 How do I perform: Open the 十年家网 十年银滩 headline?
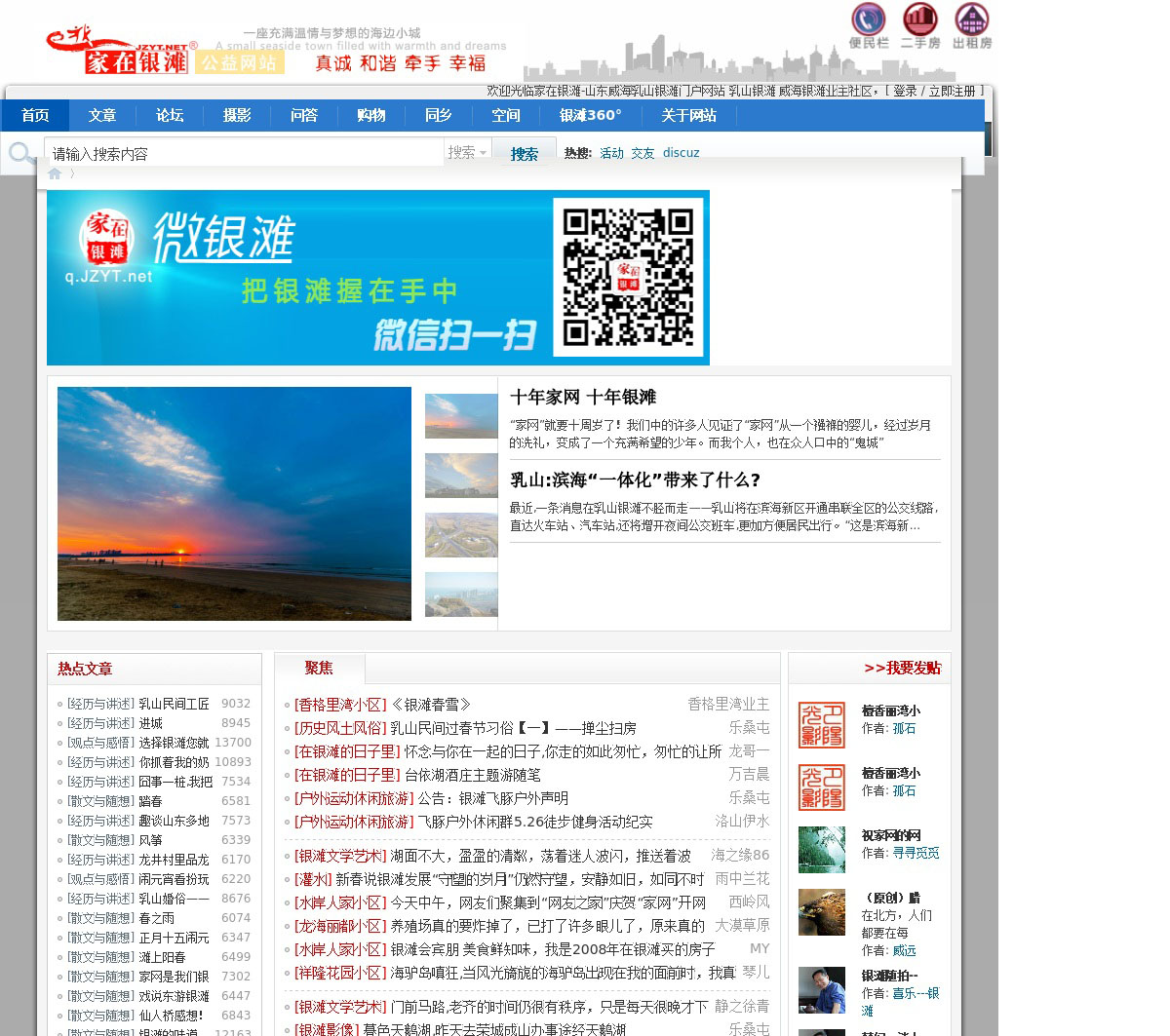click(x=583, y=397)
